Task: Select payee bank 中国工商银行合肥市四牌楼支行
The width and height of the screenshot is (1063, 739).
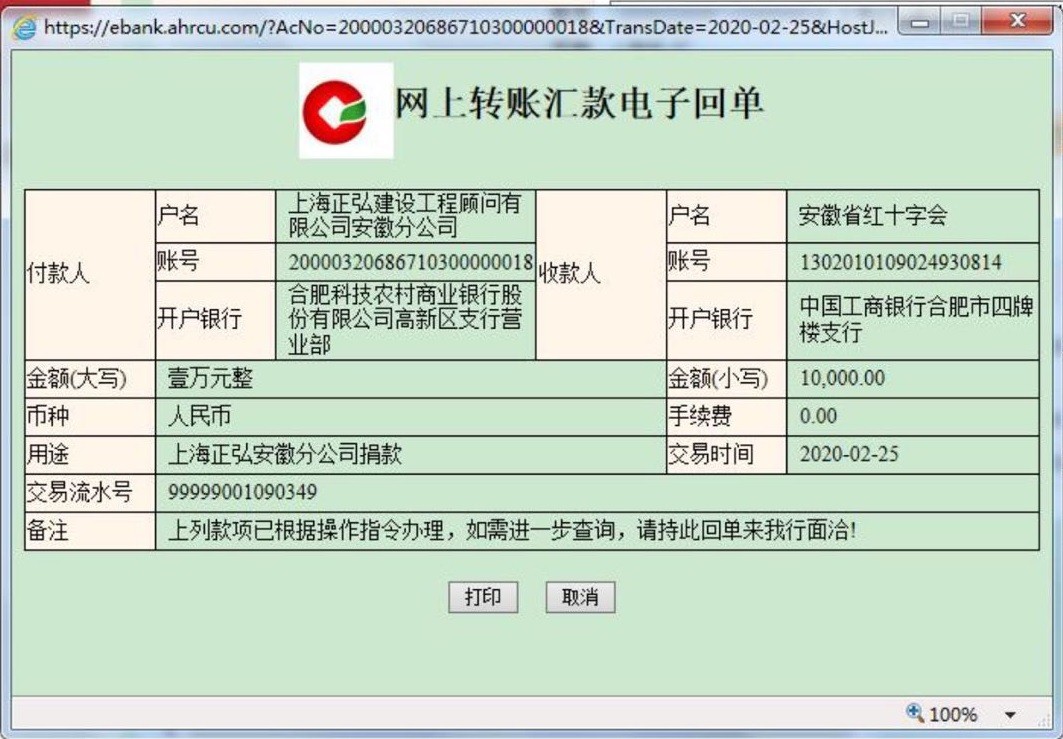Action: 917,319
